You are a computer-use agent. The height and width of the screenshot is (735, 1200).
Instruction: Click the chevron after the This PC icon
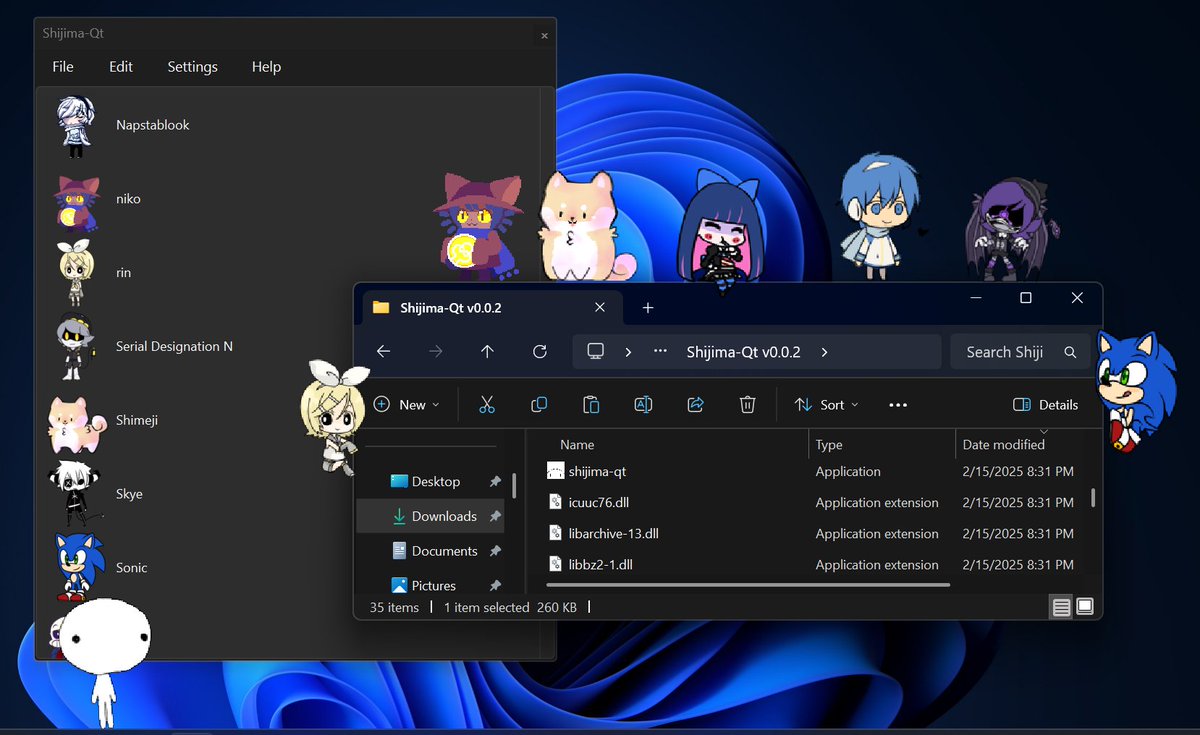(x=628, y=352)
